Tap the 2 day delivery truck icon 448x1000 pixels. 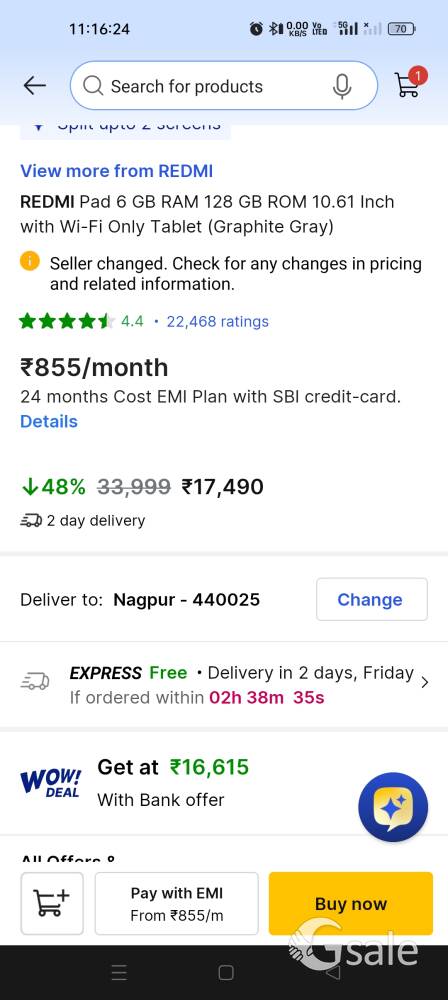31,520
